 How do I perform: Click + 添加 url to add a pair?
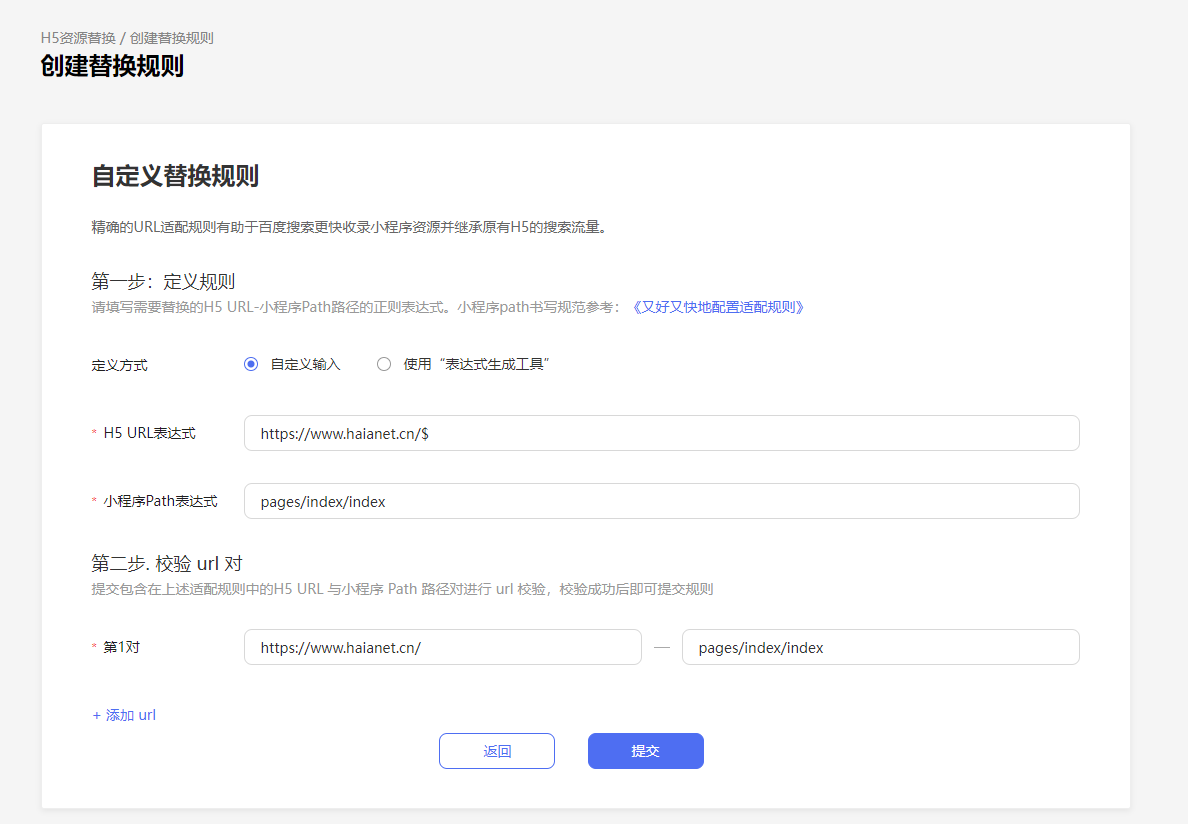click(x=124, y=715)
